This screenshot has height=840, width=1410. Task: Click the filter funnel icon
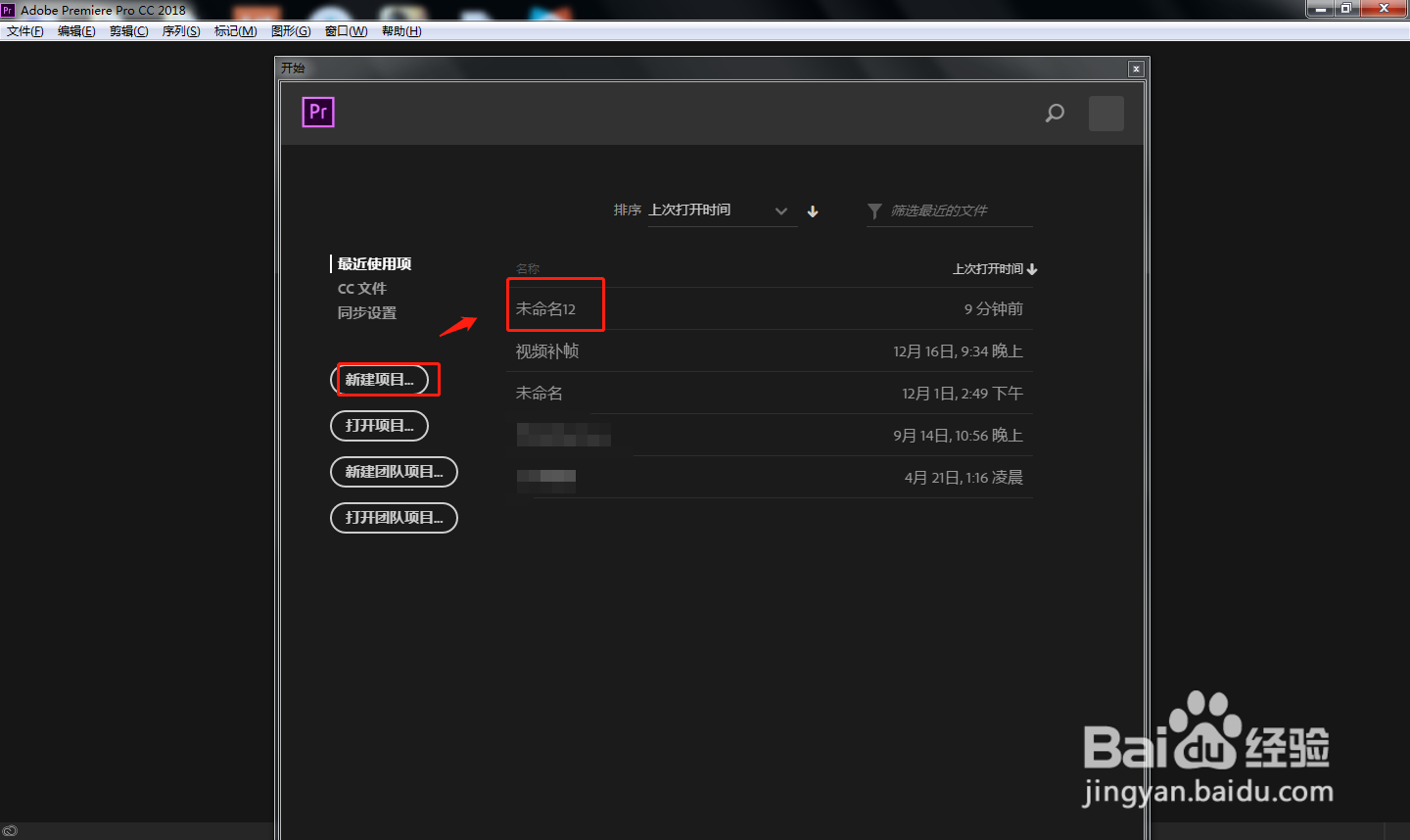coord(874,211)
